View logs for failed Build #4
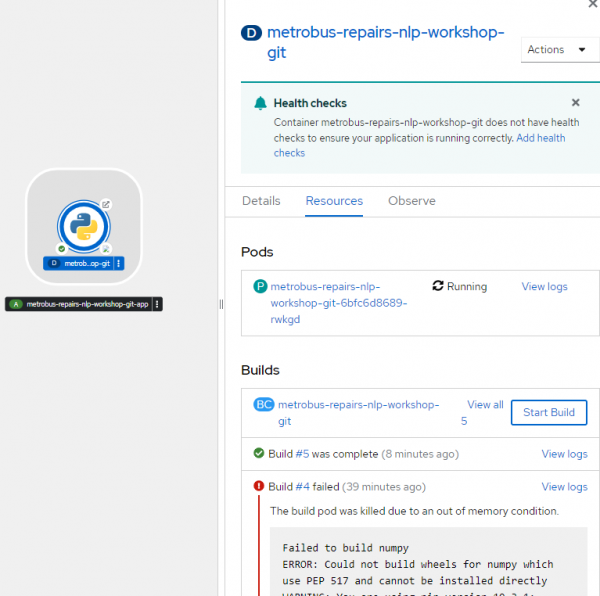600x596 pixels. coord(564,487)
